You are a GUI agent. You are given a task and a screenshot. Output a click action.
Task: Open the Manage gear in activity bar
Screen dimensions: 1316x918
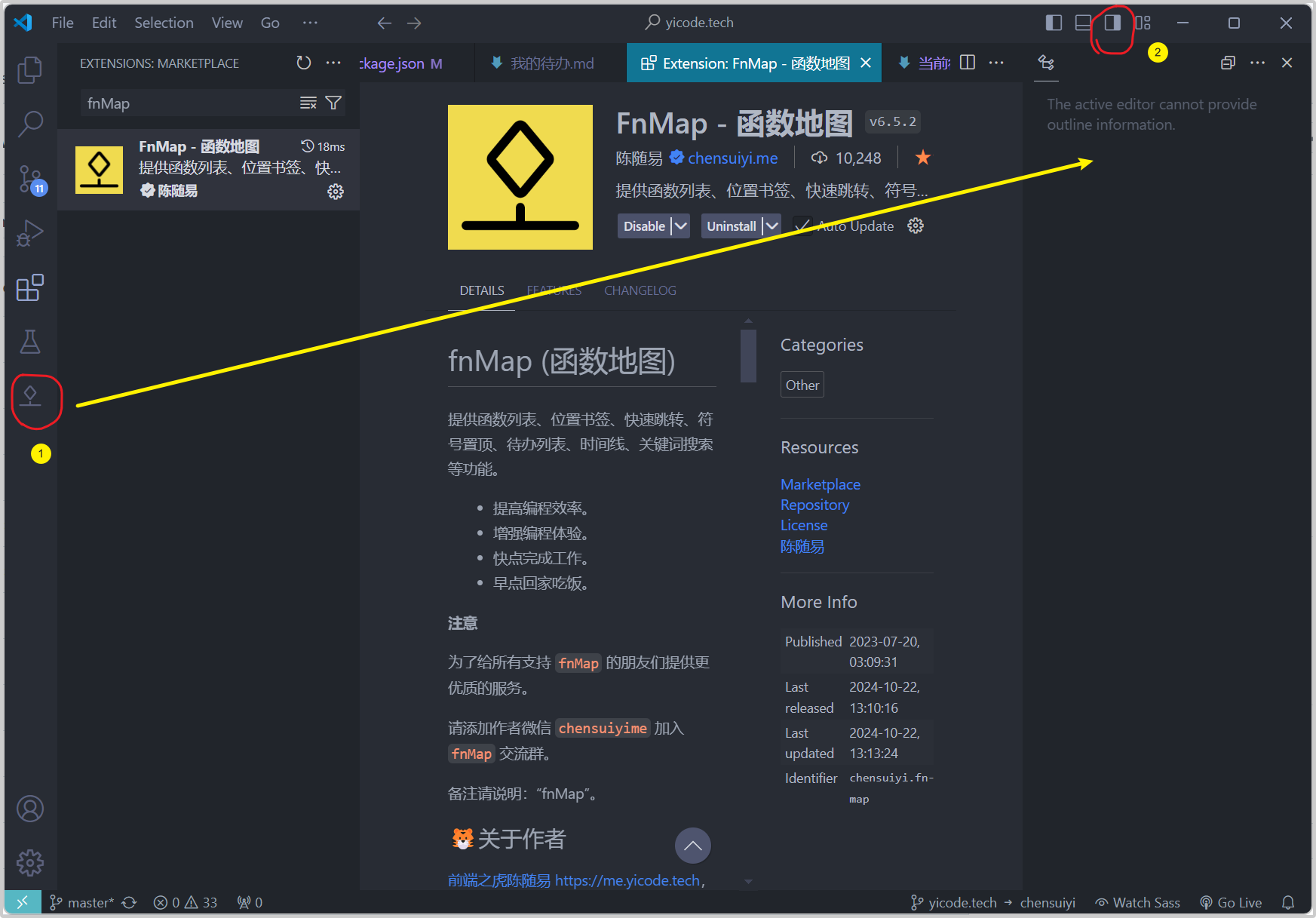click(x=30, y=862)
